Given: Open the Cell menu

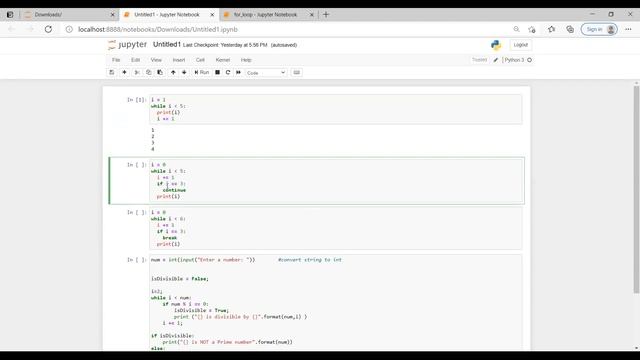Looking at the screenshot, I should [x=200, y=60].
